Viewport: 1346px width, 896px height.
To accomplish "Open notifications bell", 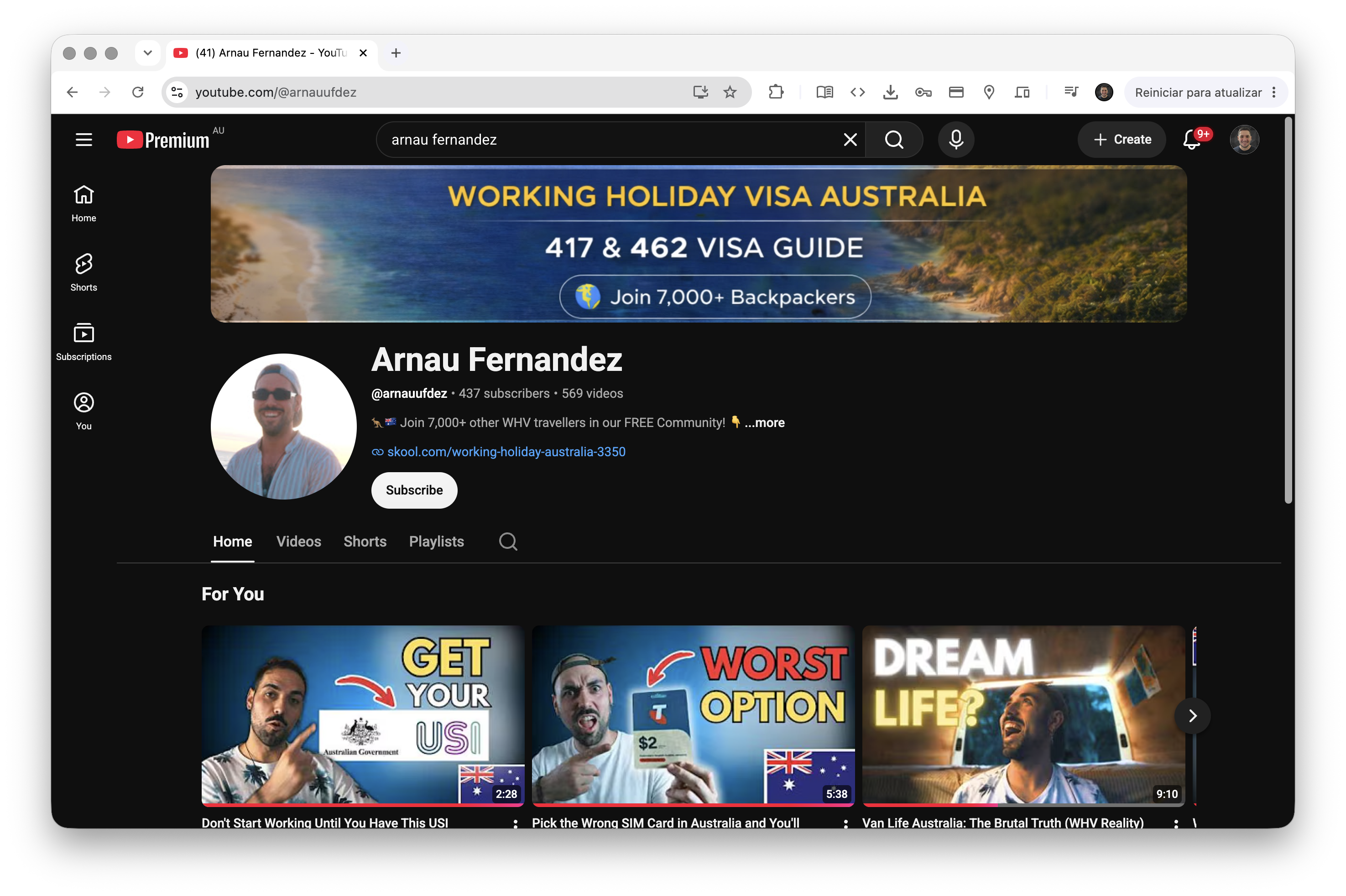I will pos(1192,140).
